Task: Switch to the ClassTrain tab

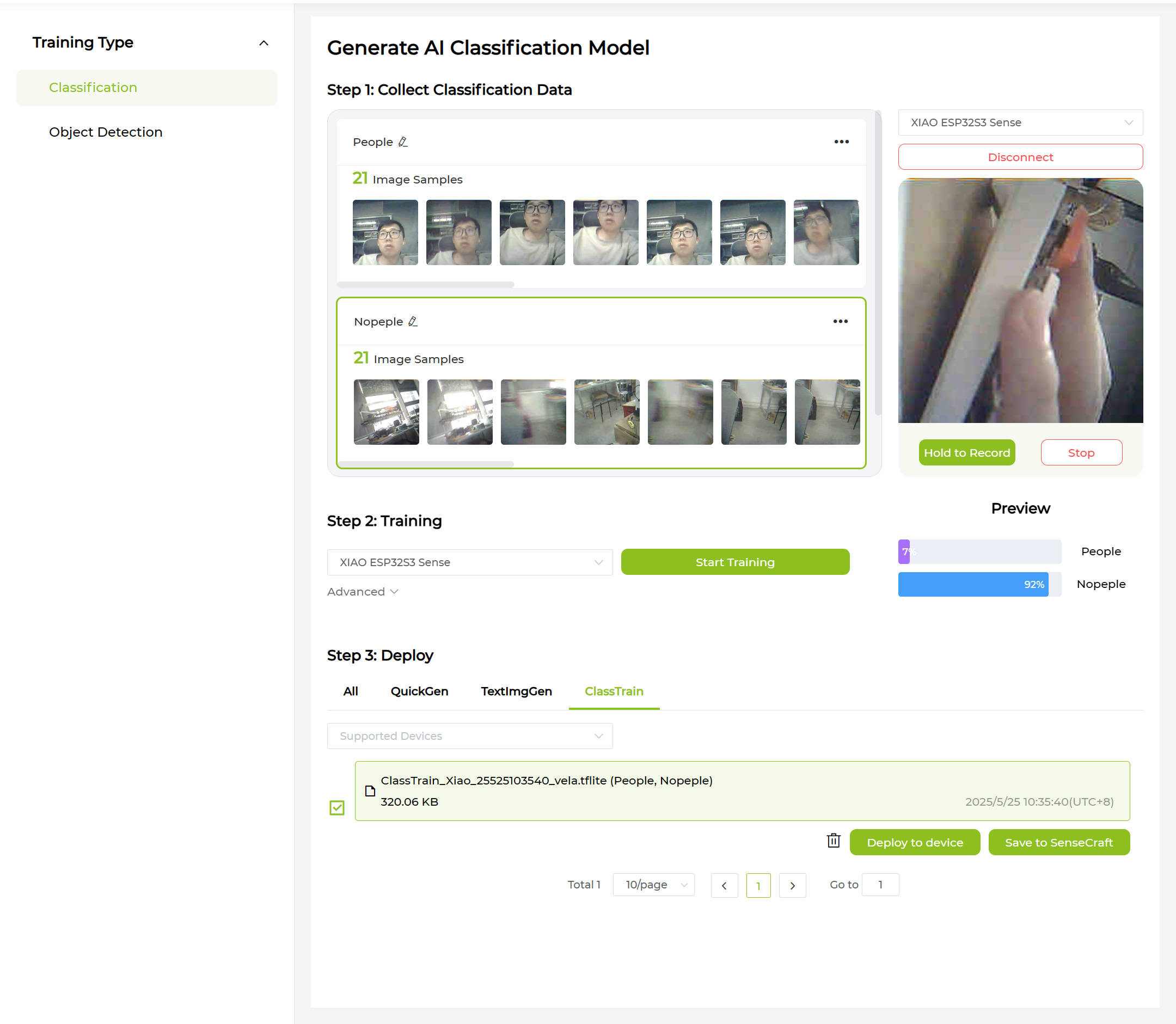Action: pyautogui.click(x=614, y=691)
